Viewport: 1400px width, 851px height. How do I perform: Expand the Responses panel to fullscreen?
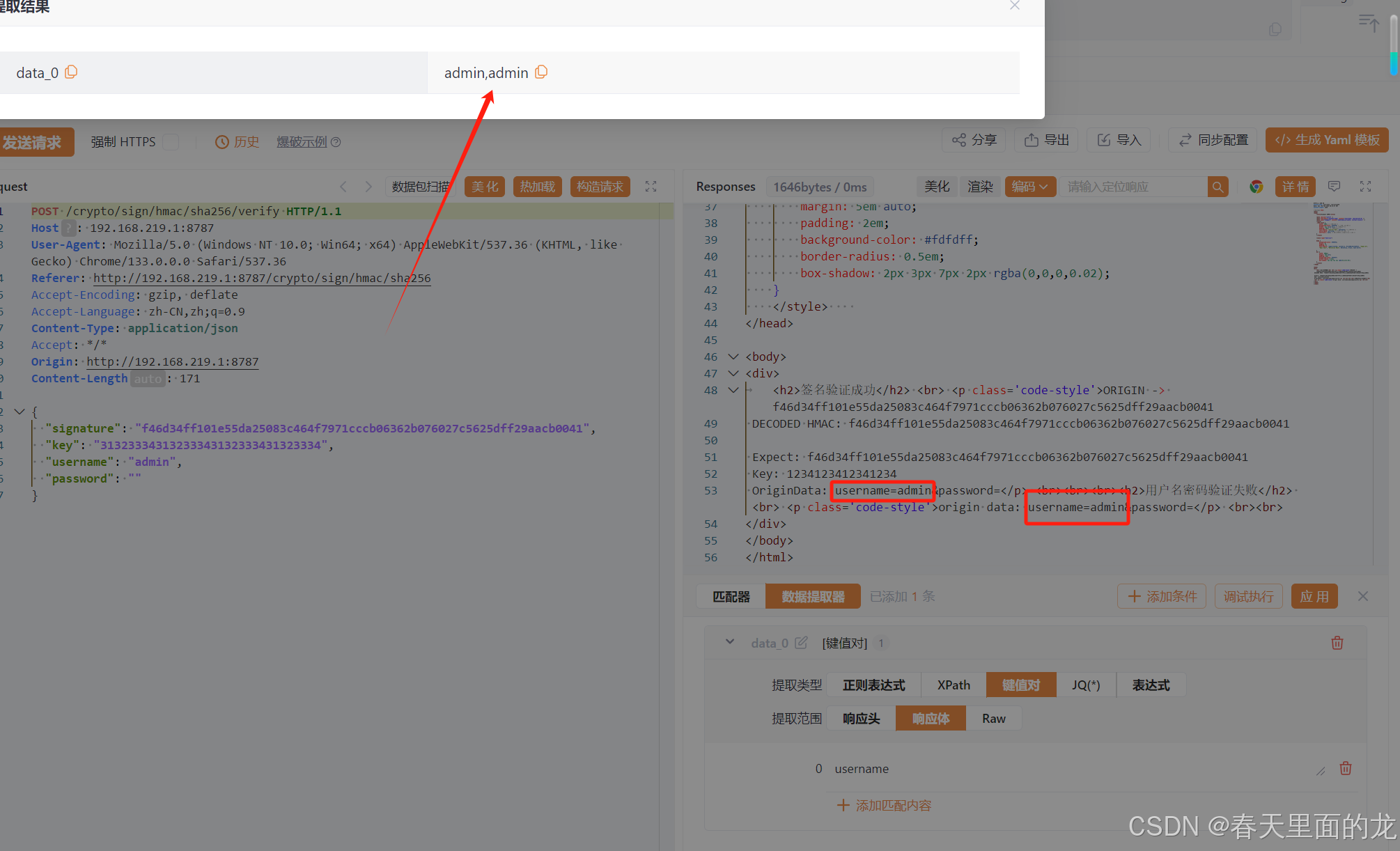click(1365, 187)
